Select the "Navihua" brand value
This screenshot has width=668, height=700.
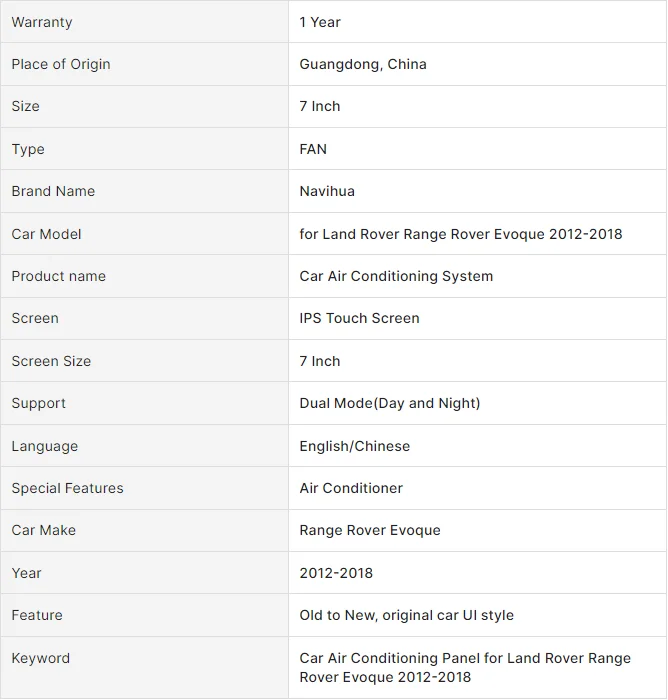coord(327,191)
